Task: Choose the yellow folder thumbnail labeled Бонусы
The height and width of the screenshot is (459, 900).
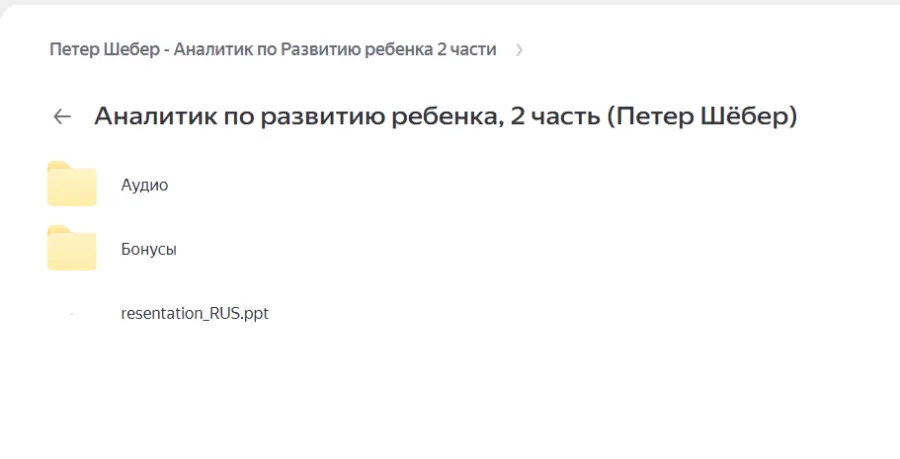Action: [72, 248]
